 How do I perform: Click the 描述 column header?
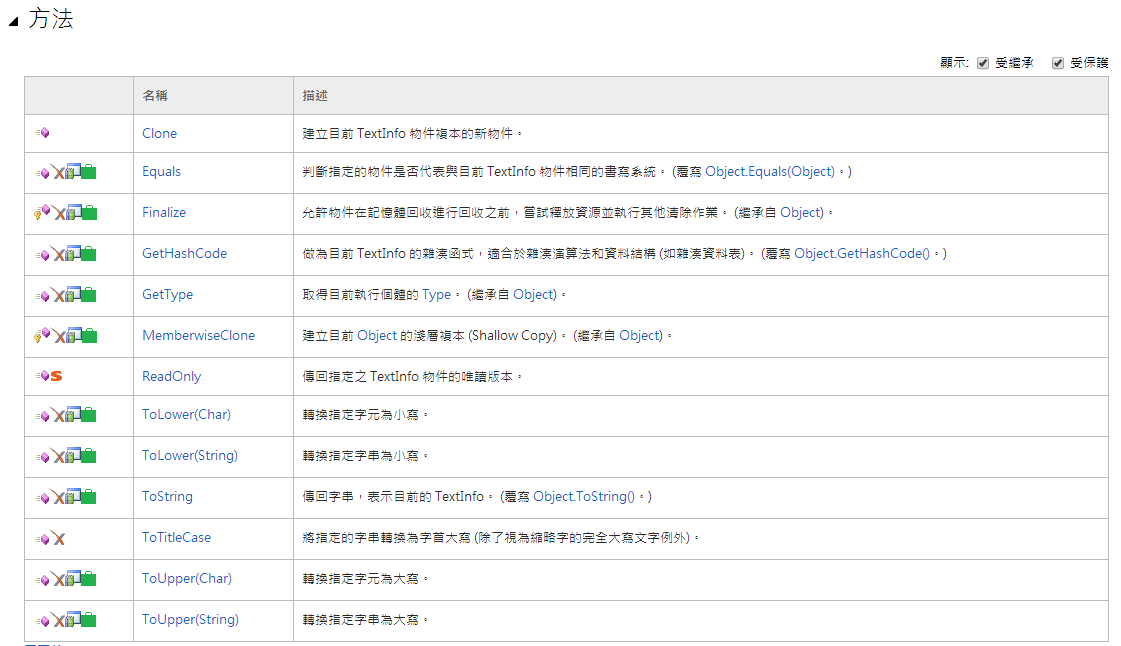tap(315, 96)
